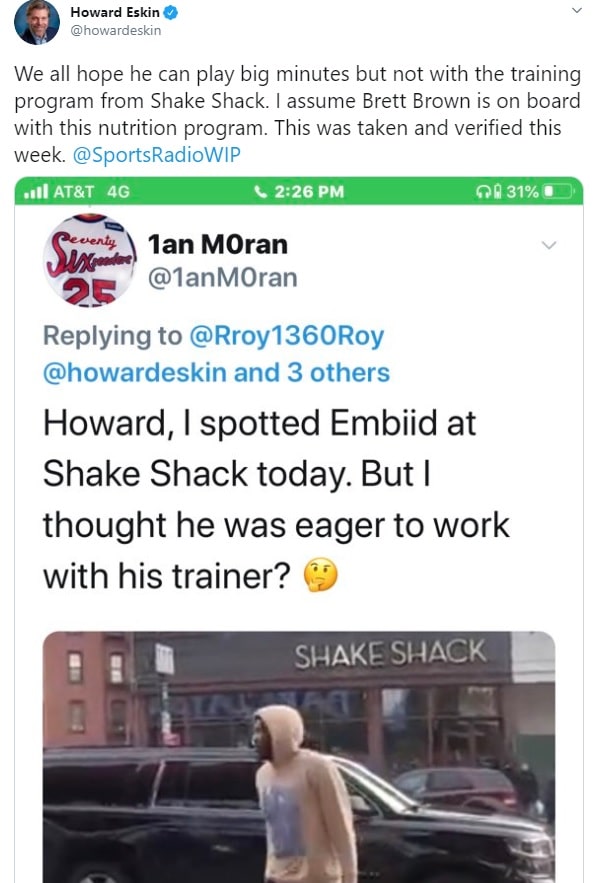Tap the phone call icon in status bar

(x=260, y=191)
